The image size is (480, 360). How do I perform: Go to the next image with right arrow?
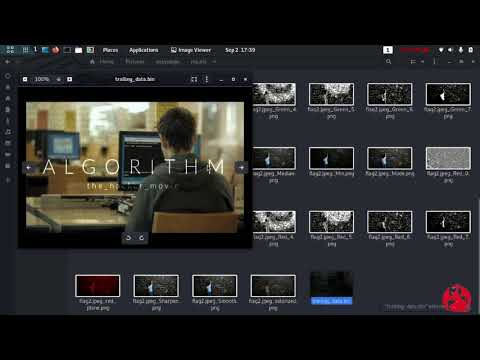pyautogui.click(x=241, y=168)
